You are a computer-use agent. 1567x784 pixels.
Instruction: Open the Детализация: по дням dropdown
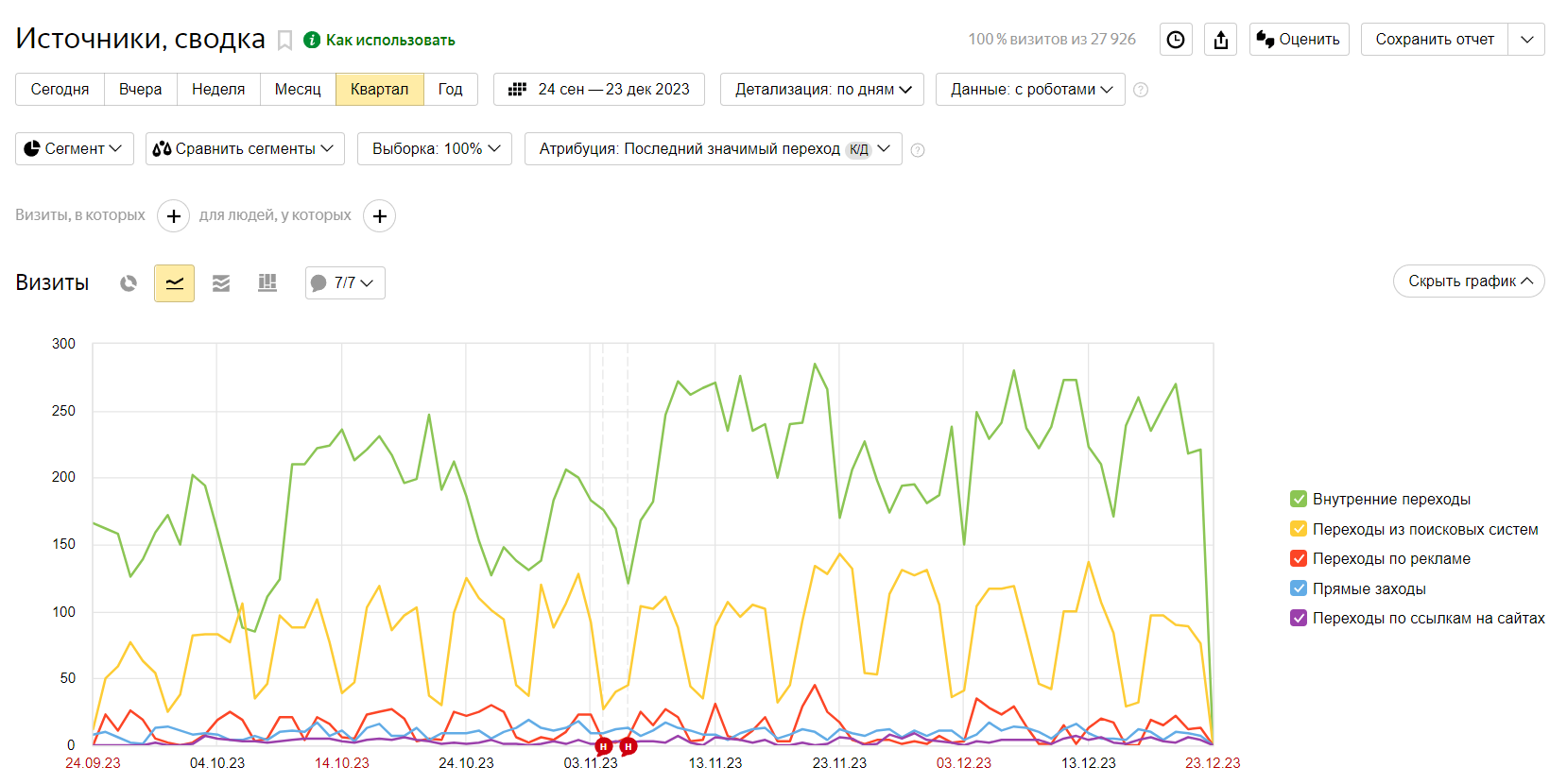click(822, 90)
